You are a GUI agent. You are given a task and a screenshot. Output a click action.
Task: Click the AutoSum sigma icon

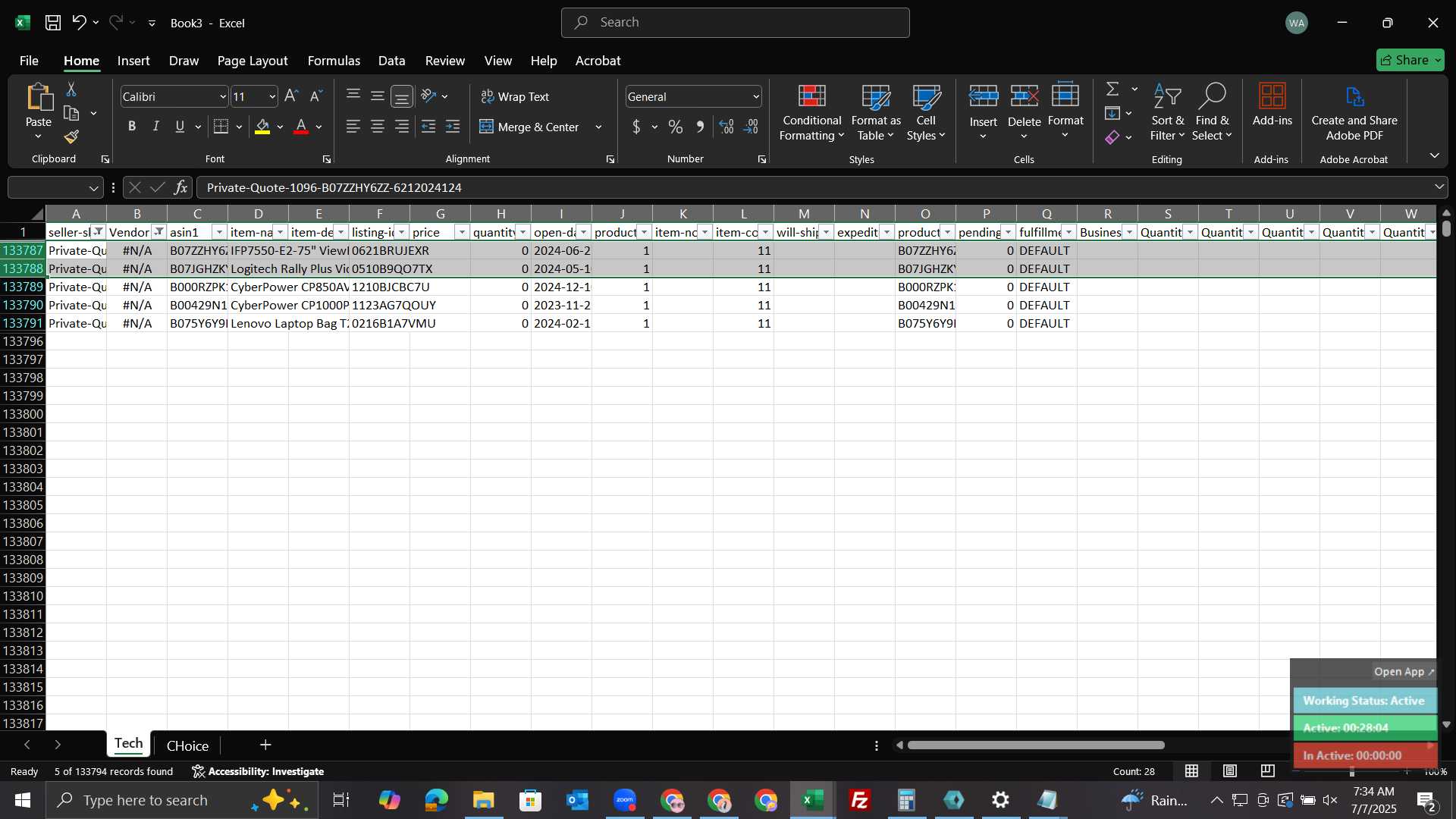[1112, 89]
